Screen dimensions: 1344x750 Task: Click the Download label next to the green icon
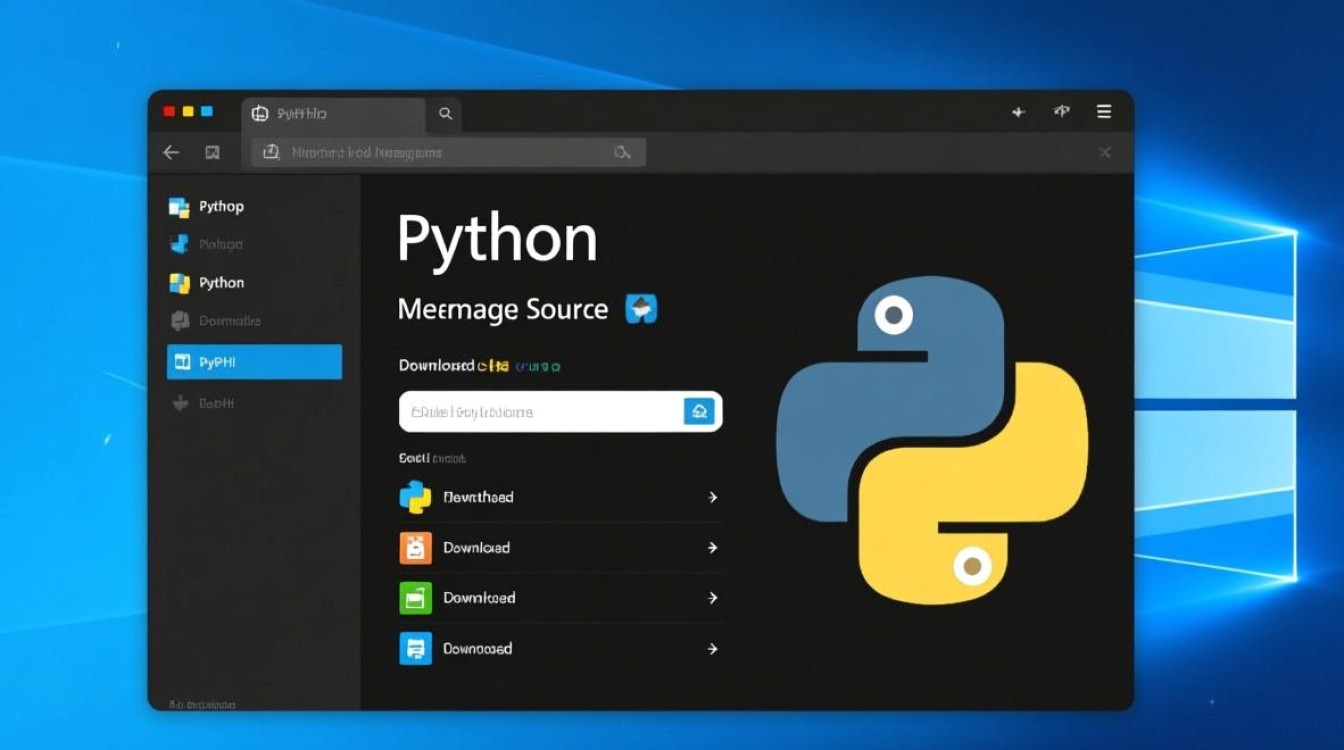[479, 598]
